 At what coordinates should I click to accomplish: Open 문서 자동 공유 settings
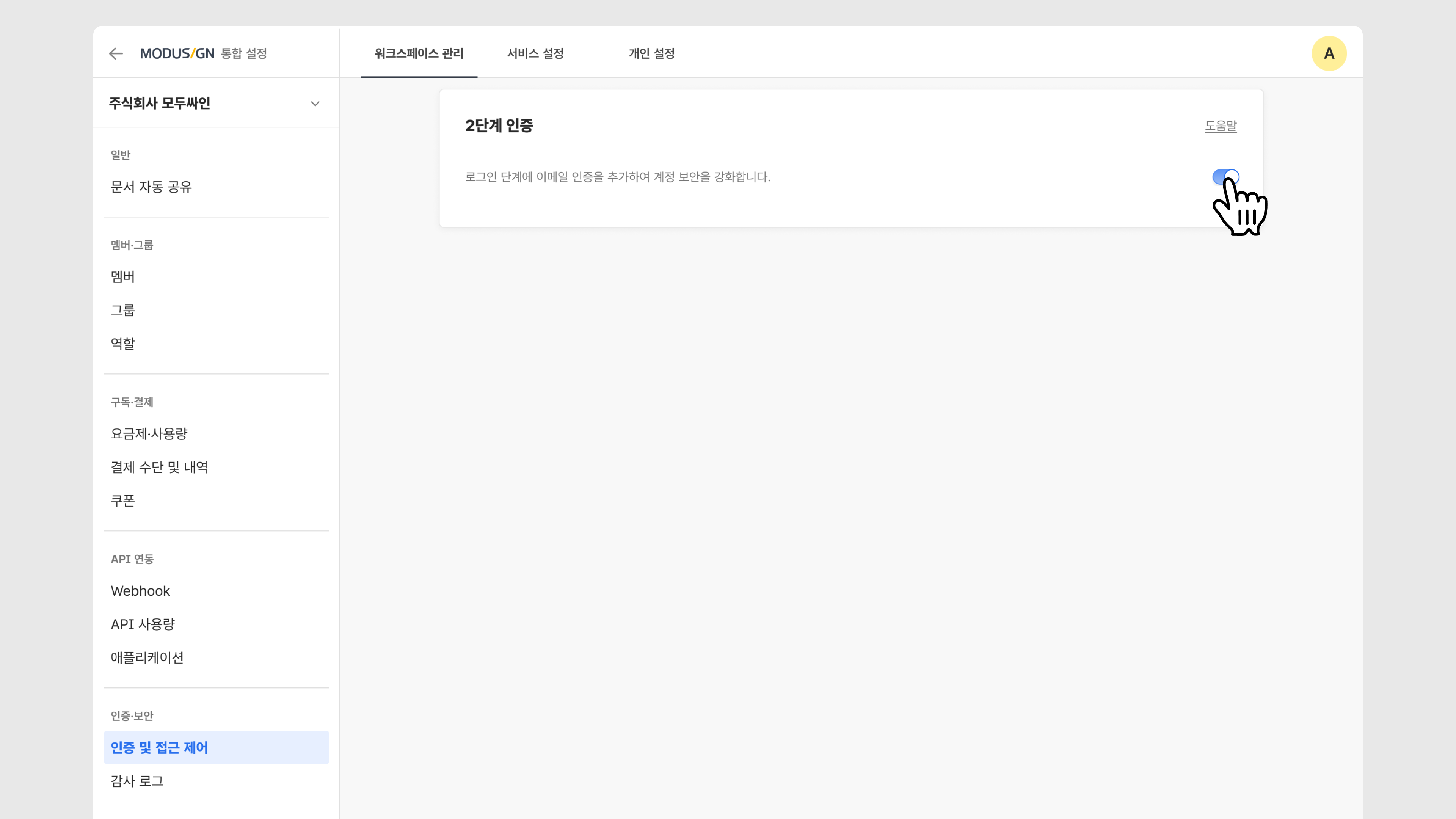click(x=151, y=187)
